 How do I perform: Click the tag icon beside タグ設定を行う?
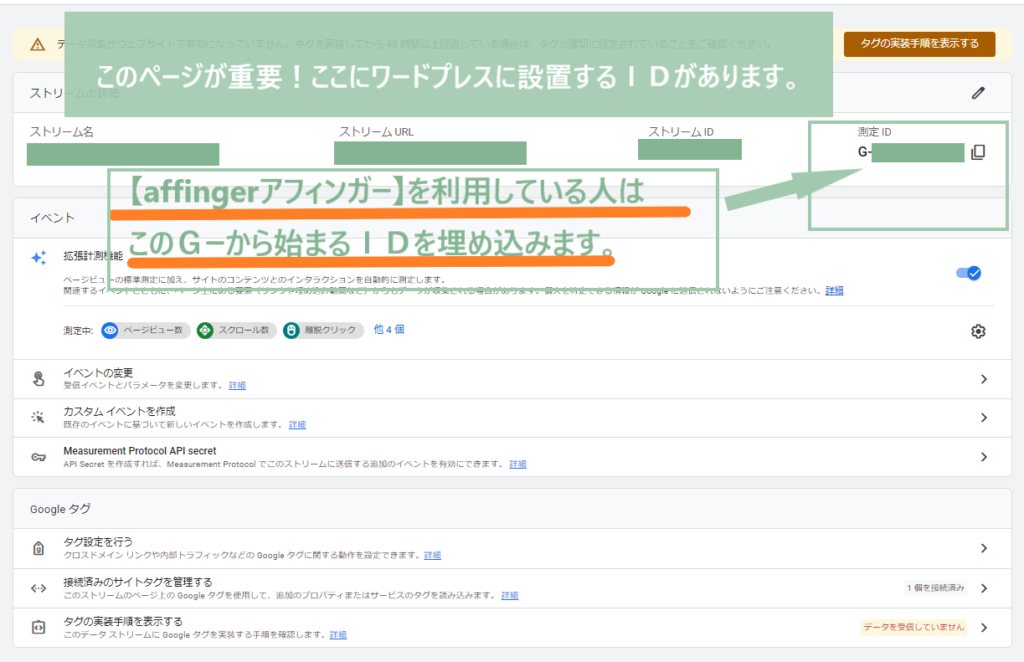coord(39,548)
